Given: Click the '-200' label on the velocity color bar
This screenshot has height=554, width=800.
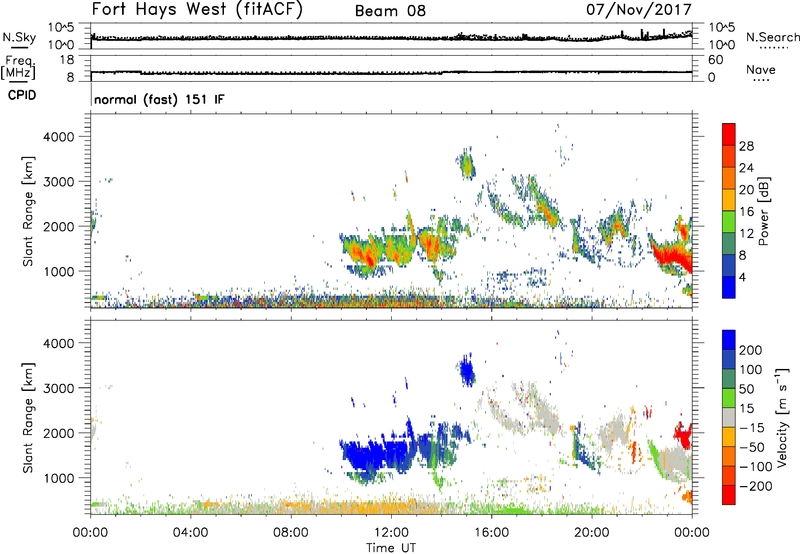Looking at the screenshot, I should [x=756, y=486].
